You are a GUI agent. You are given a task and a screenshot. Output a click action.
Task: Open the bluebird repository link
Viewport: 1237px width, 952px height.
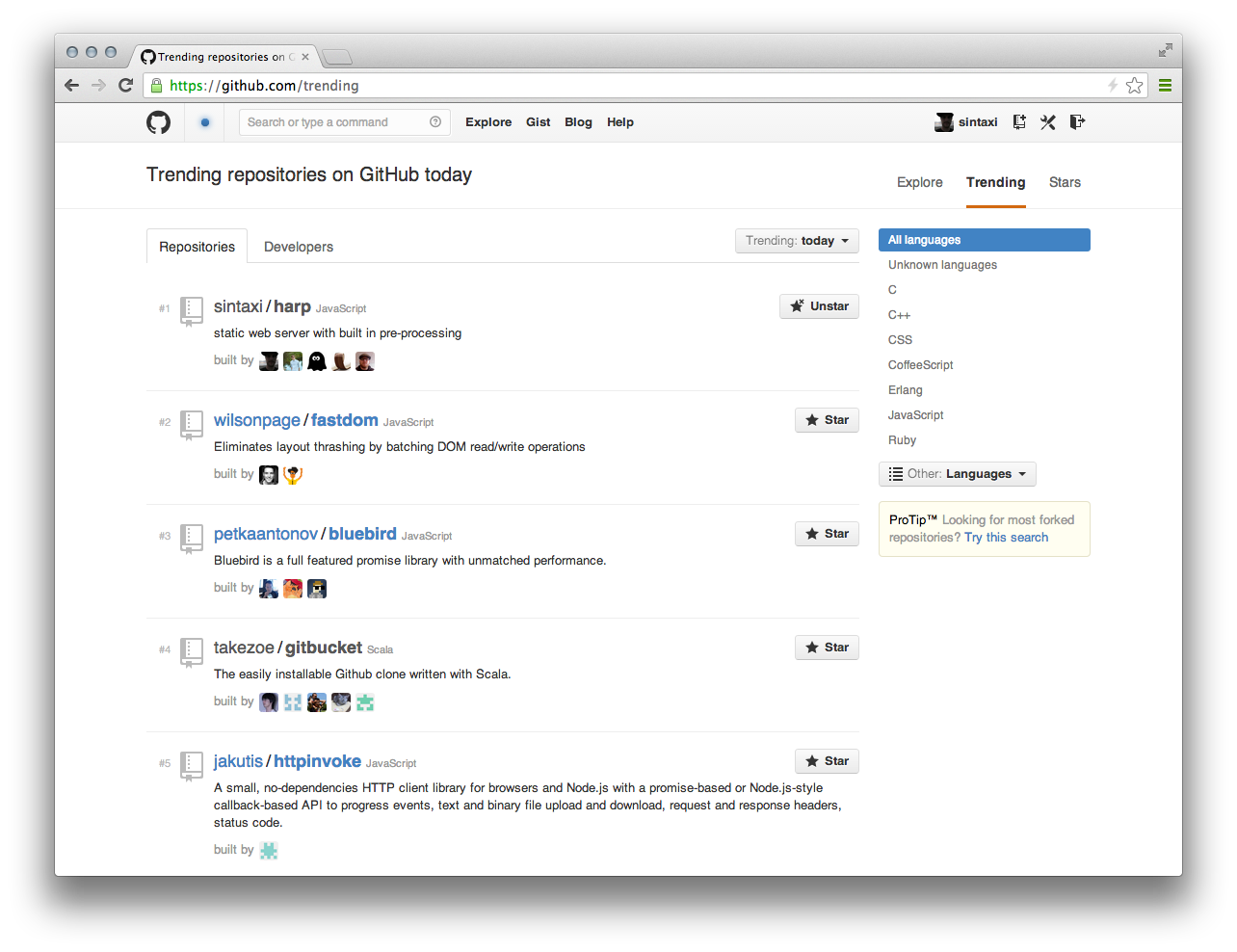[362, 534]
